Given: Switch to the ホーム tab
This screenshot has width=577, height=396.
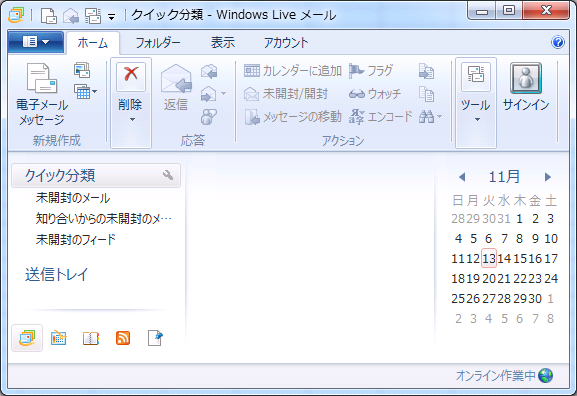Looking at the screenshot, I should pos(92,43).
